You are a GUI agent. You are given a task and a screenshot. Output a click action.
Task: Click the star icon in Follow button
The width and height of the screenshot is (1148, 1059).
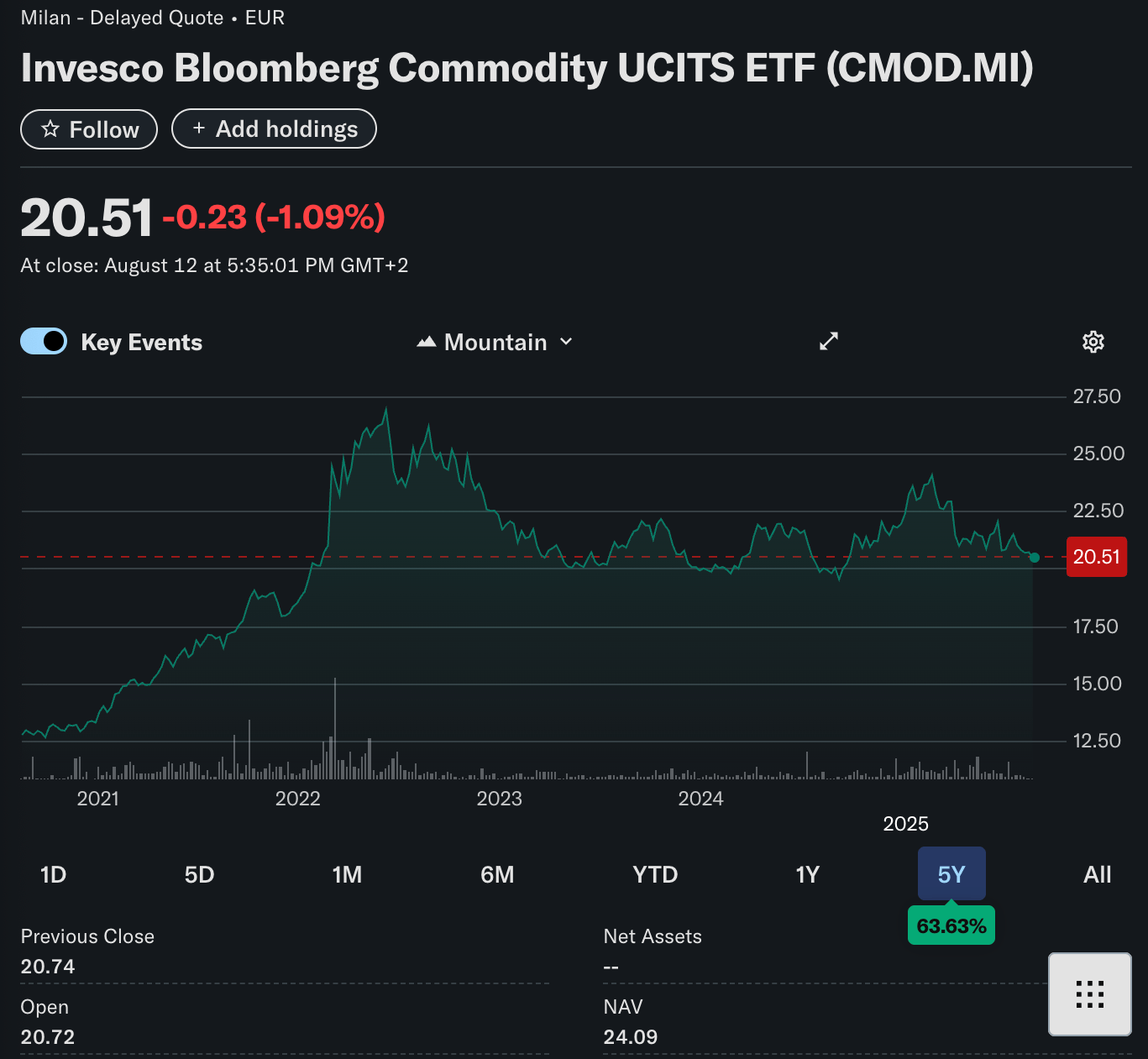click(50, 129)
